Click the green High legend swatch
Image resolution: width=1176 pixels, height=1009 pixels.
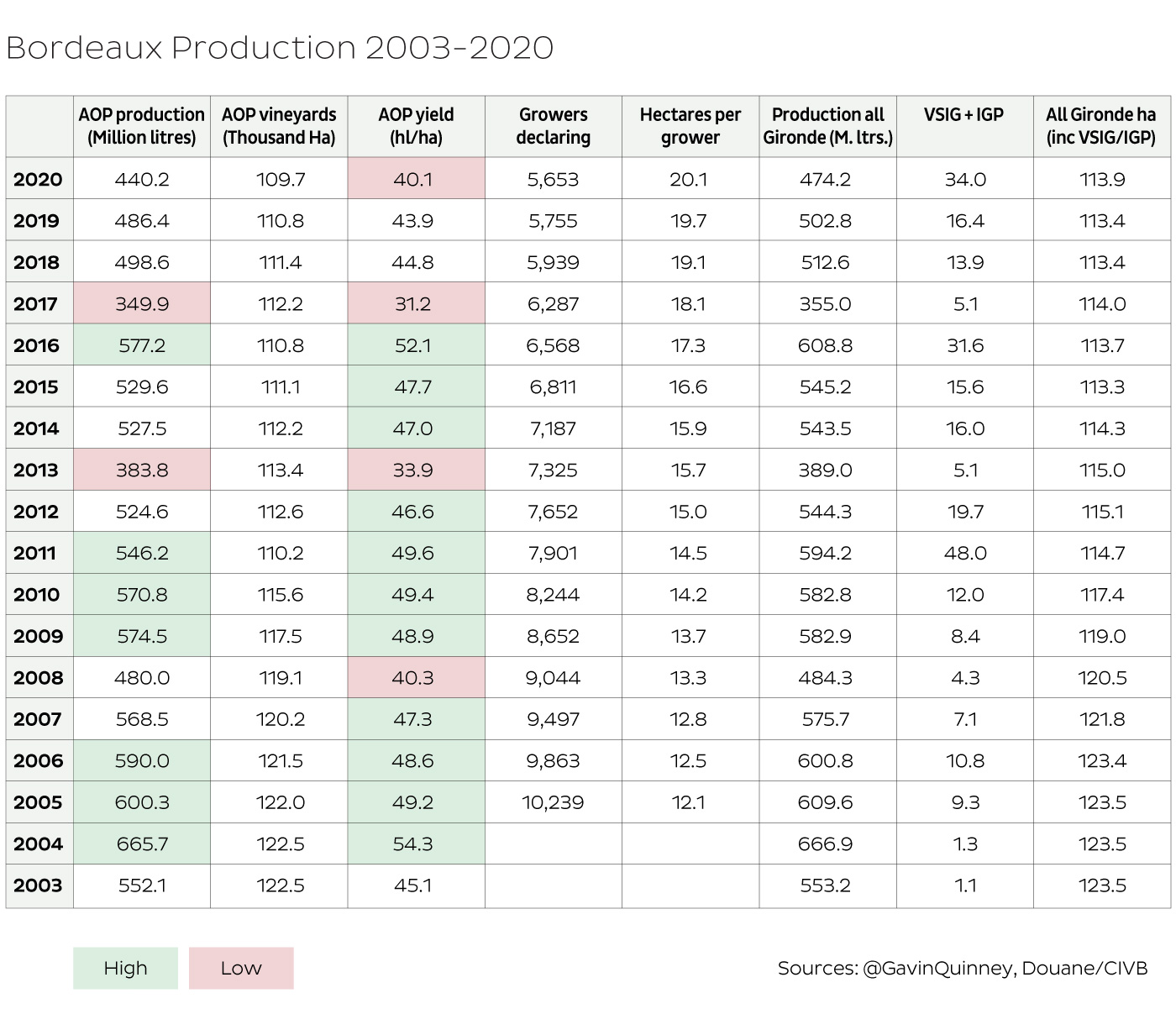click(x=125, y=968)
